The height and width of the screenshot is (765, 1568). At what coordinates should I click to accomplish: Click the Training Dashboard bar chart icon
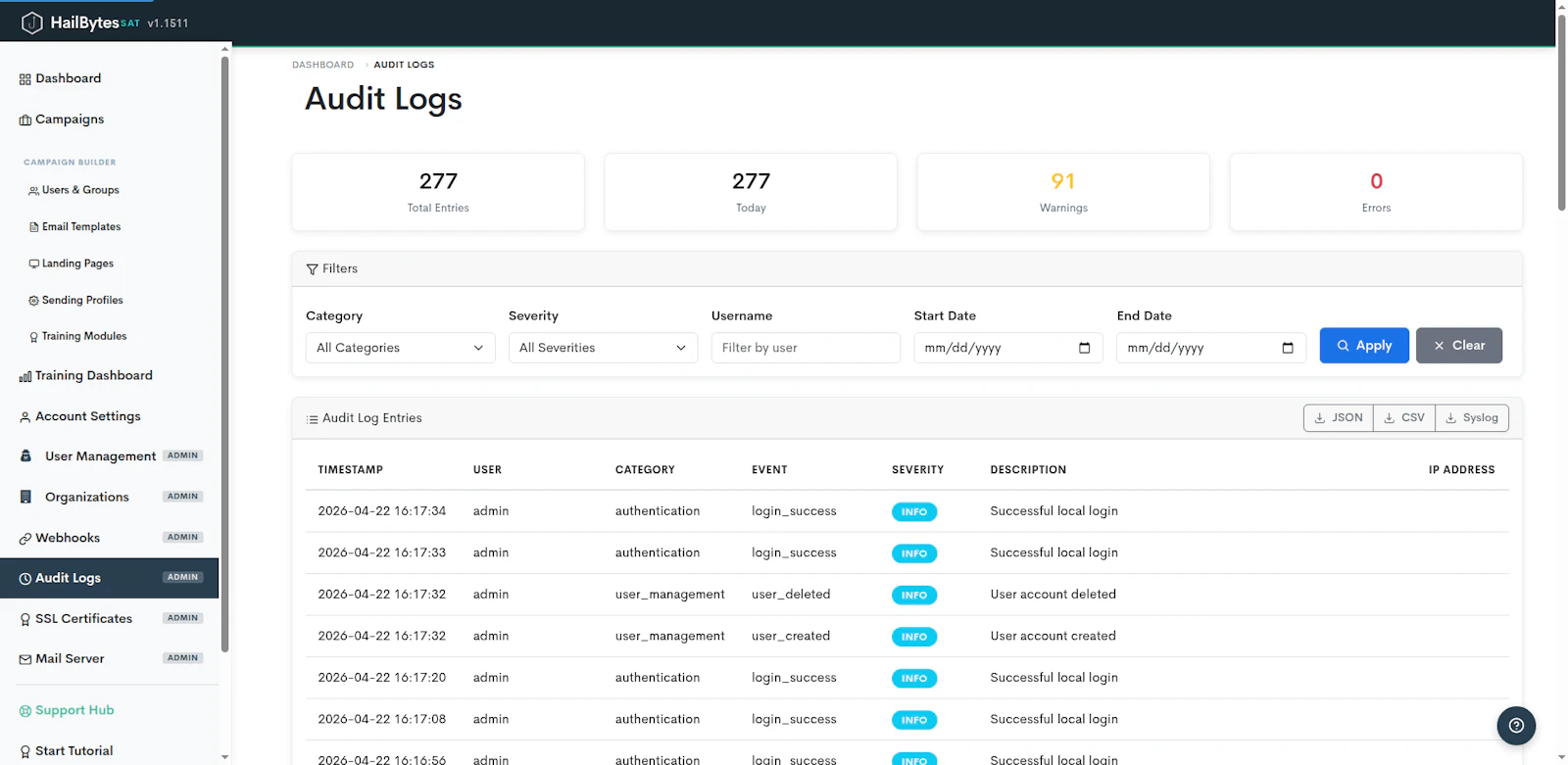click(x=25, y=376)
